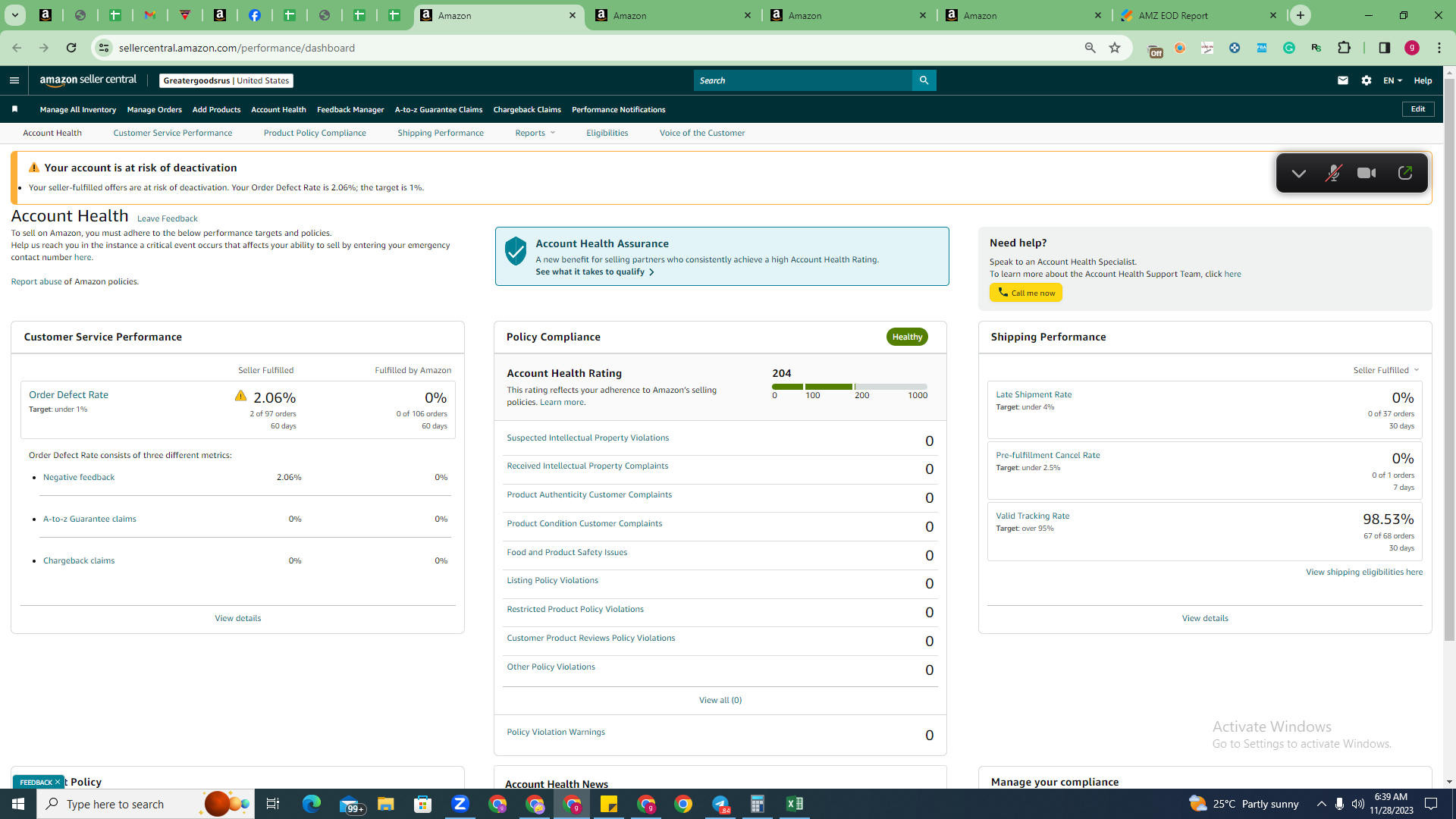This screenshot has height=819, width=1456.
Task: Open the Eligibilities tab
Action: point(607,133)
